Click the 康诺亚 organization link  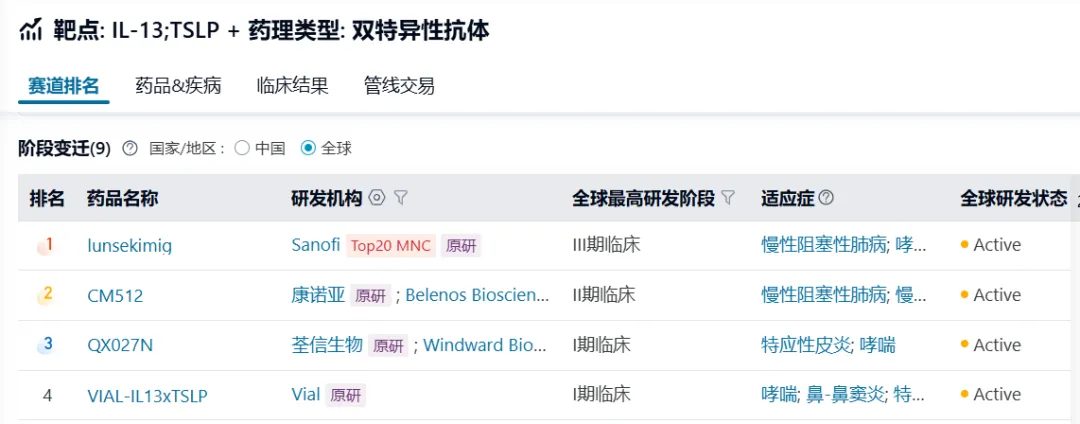click(x=317, y=295)
